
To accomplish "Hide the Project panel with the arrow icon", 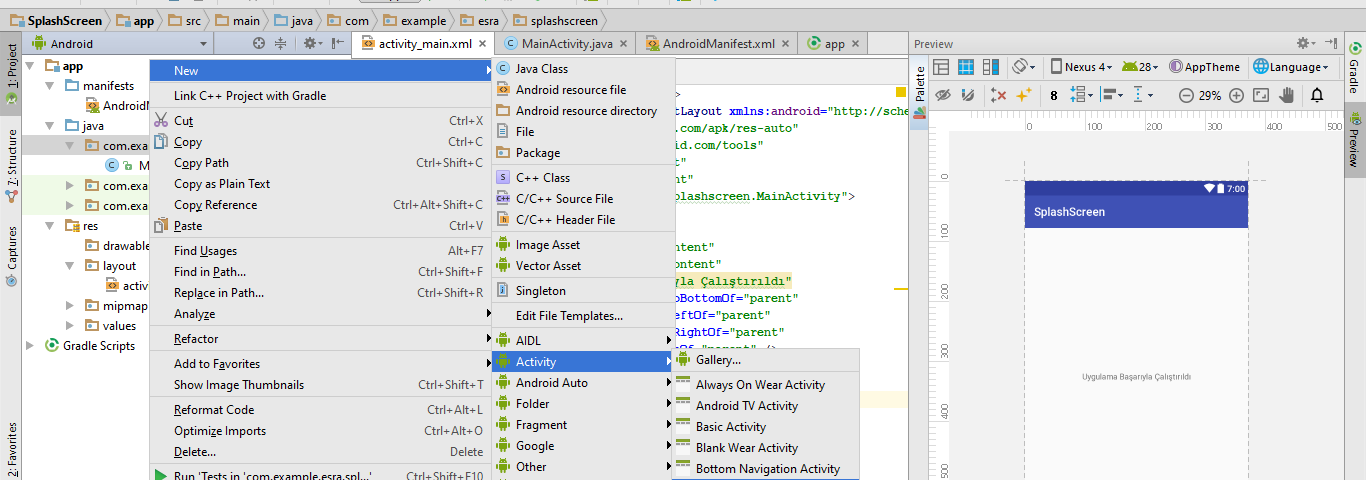I will point(337,43).
